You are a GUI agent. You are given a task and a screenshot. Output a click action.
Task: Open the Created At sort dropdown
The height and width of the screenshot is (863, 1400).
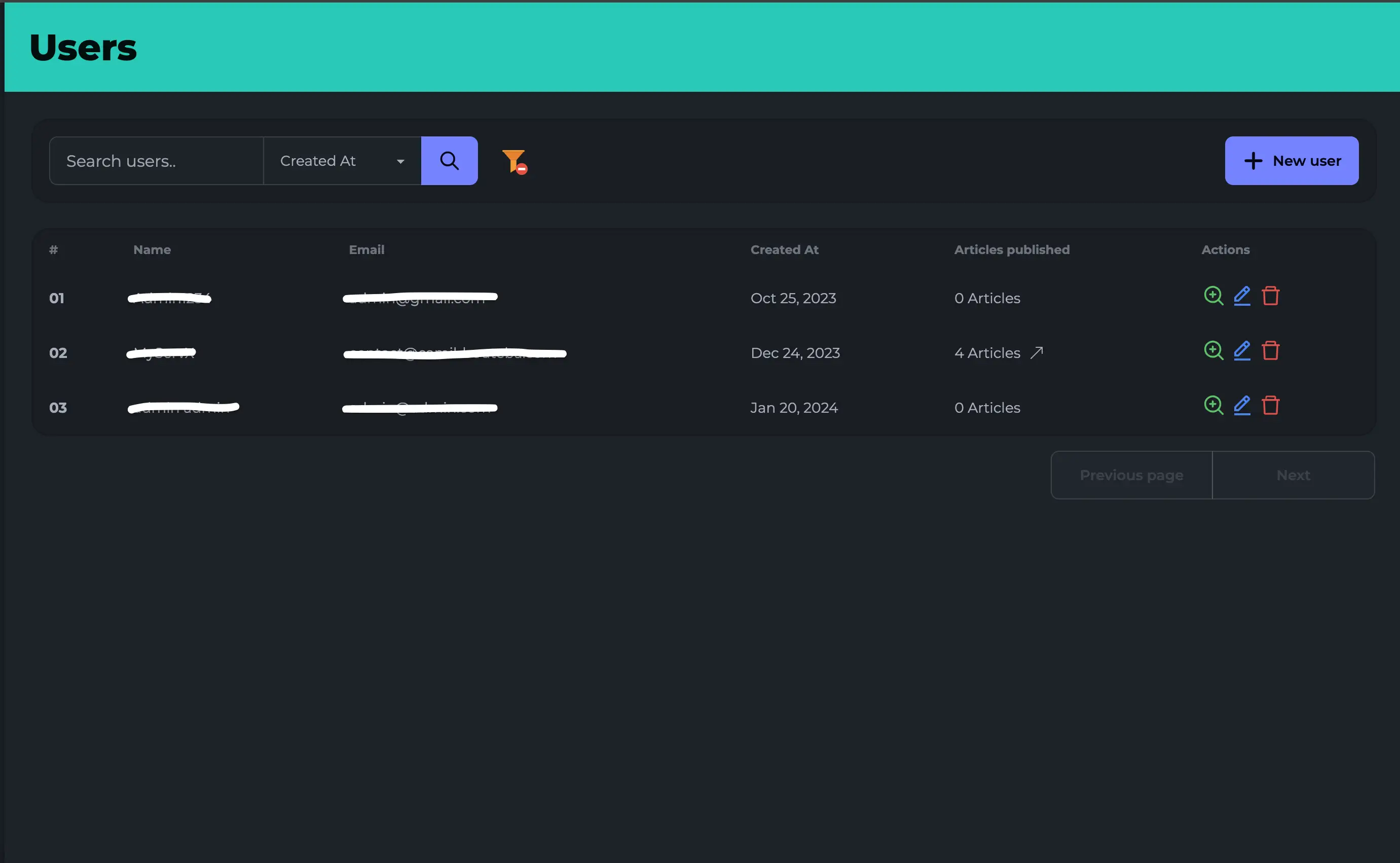[x=342, y=161]
